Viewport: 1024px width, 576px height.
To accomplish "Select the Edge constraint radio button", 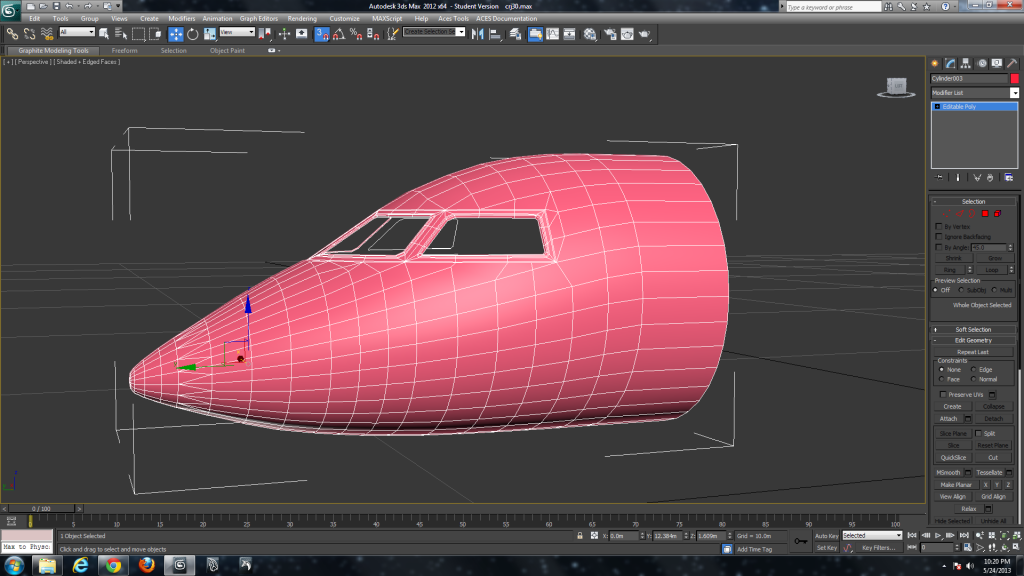I will (974, 369).
